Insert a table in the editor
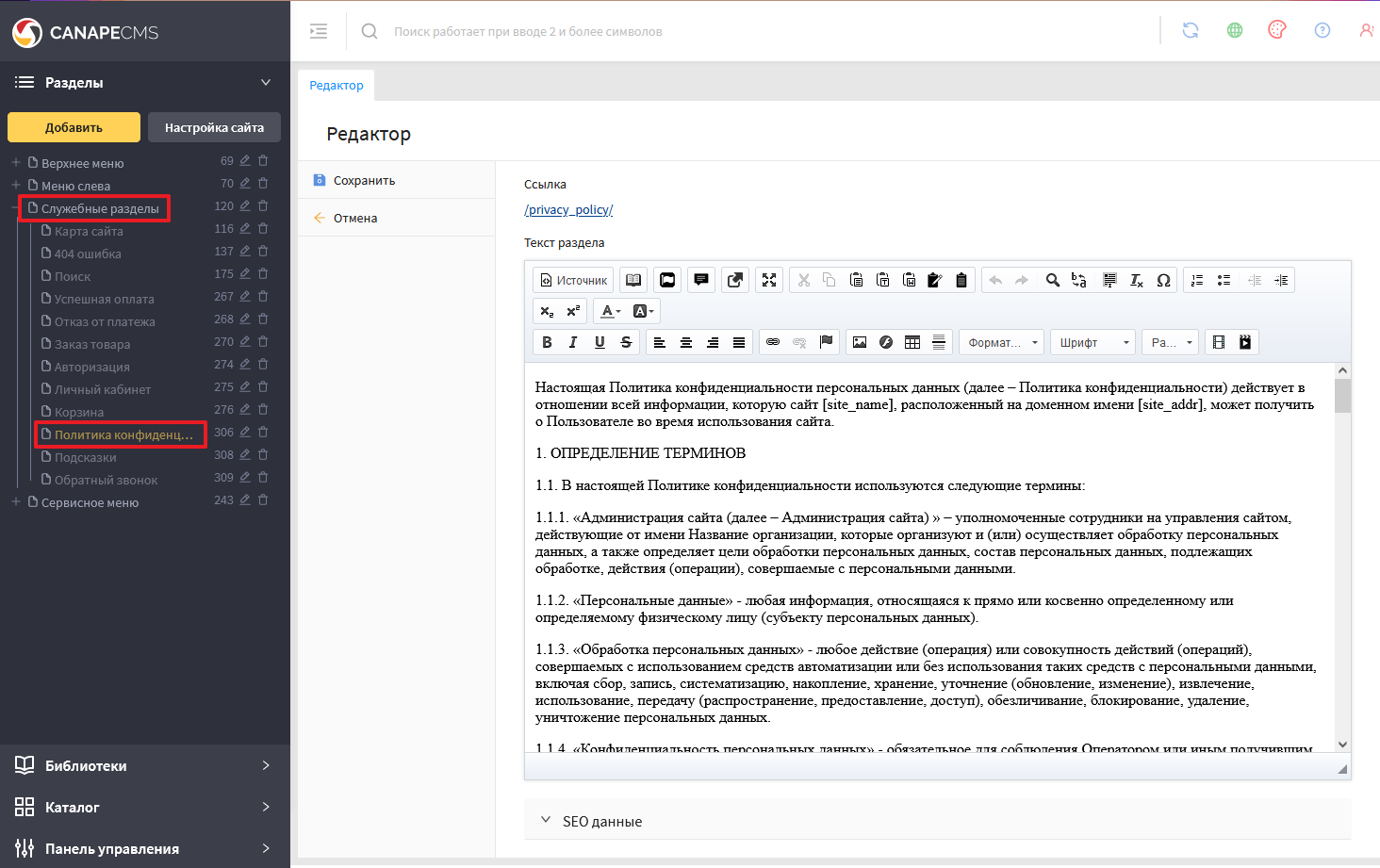The height and width of the screenshot is (868, 1380). coord(912,342)
